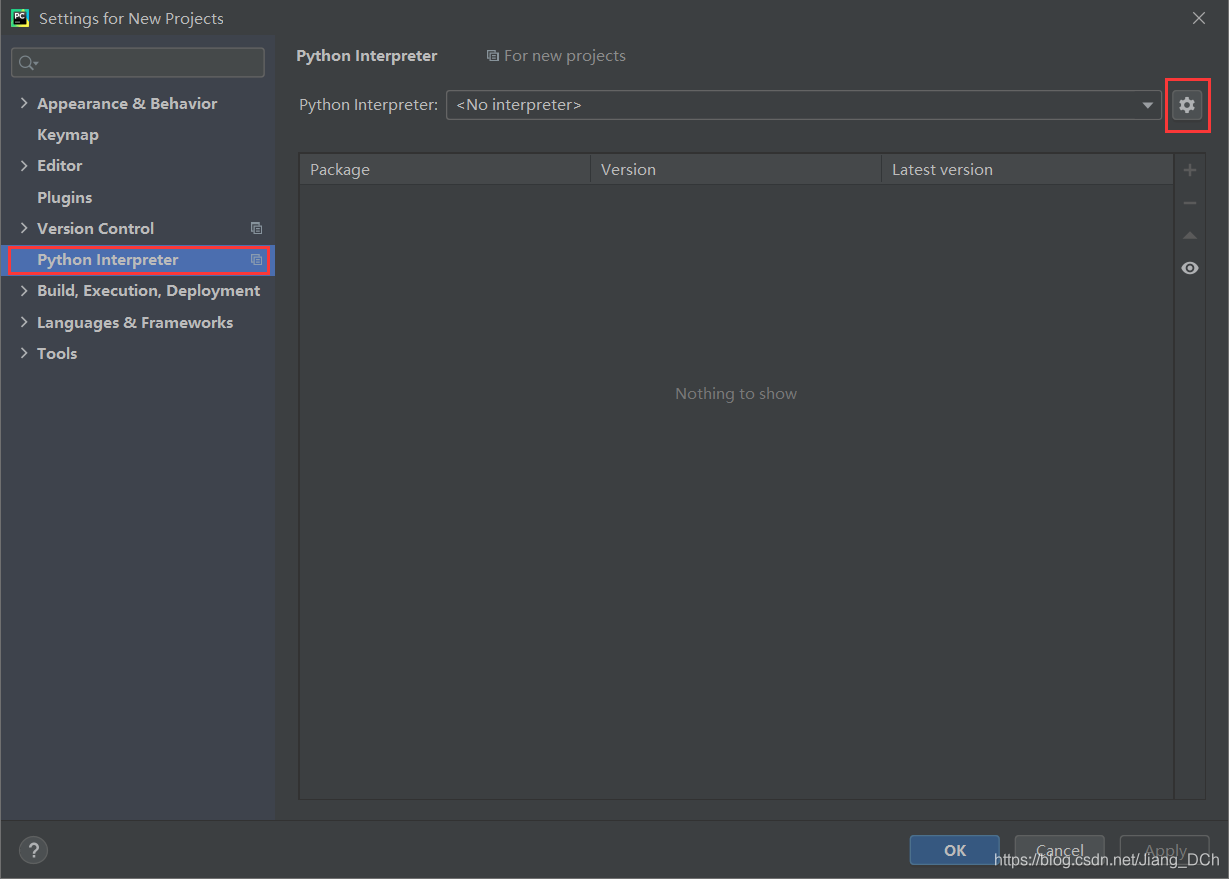
Task: Click the Apply button
Action: pos(1165,850)
